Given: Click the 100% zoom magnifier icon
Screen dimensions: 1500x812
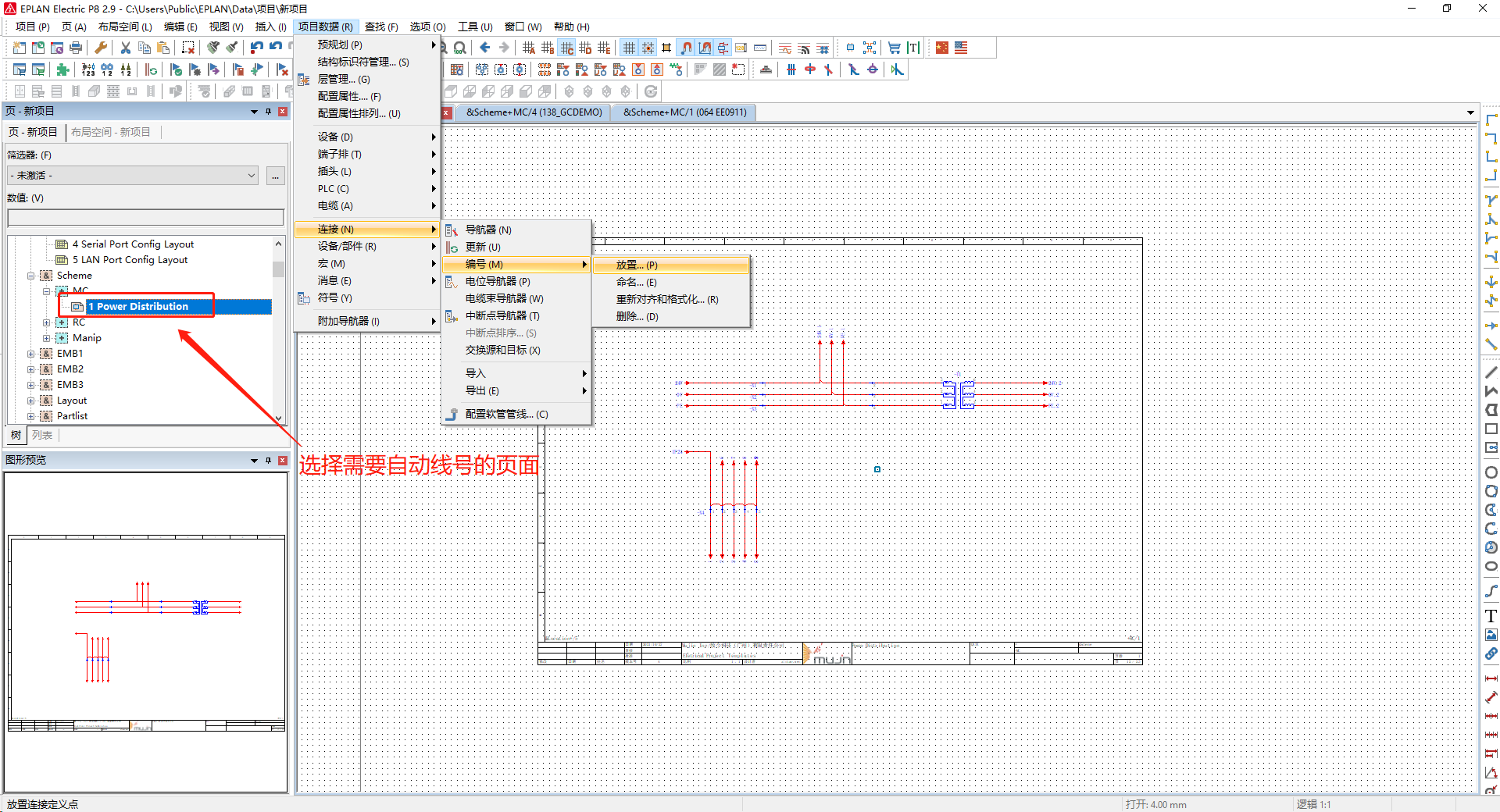Looking at the screenshot, I should [460, 48].
